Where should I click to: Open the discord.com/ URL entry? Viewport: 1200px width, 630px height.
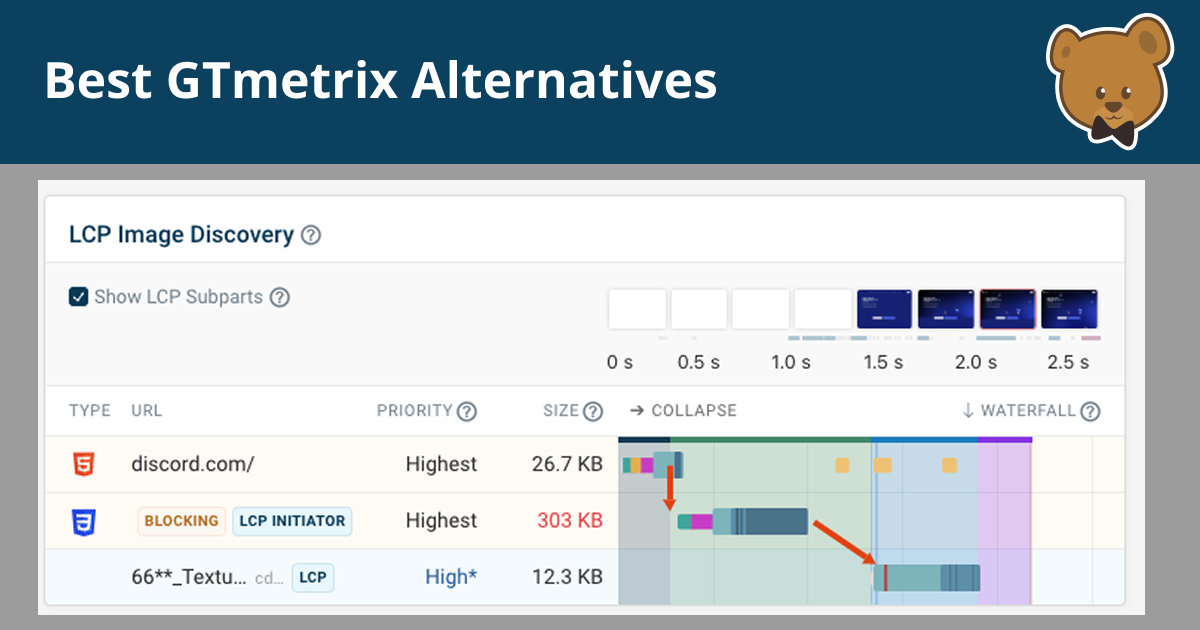(192, 464)
